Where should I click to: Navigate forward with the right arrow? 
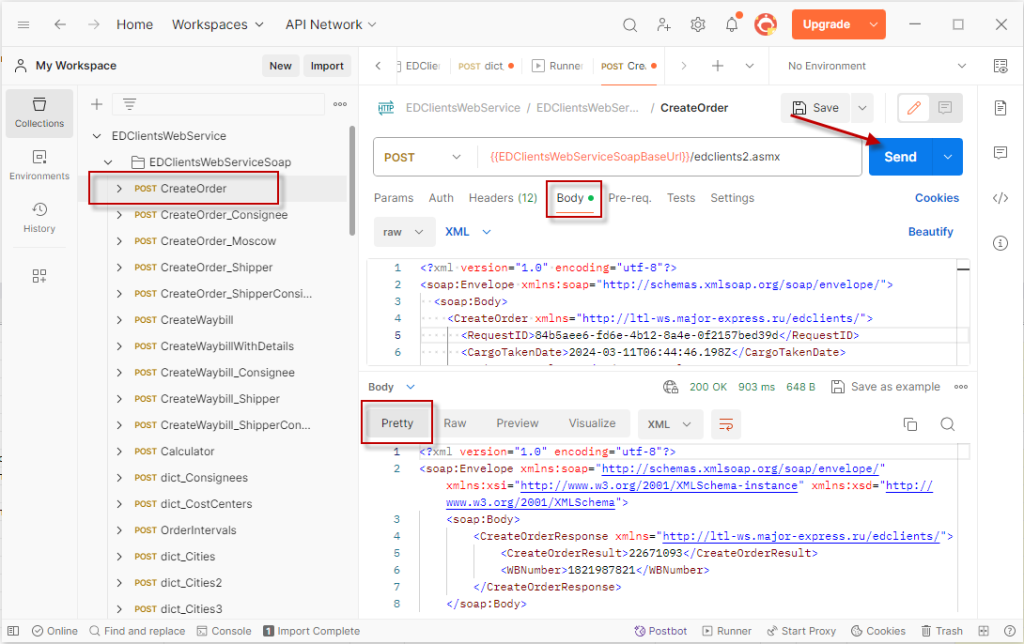(x=94, y=25)
